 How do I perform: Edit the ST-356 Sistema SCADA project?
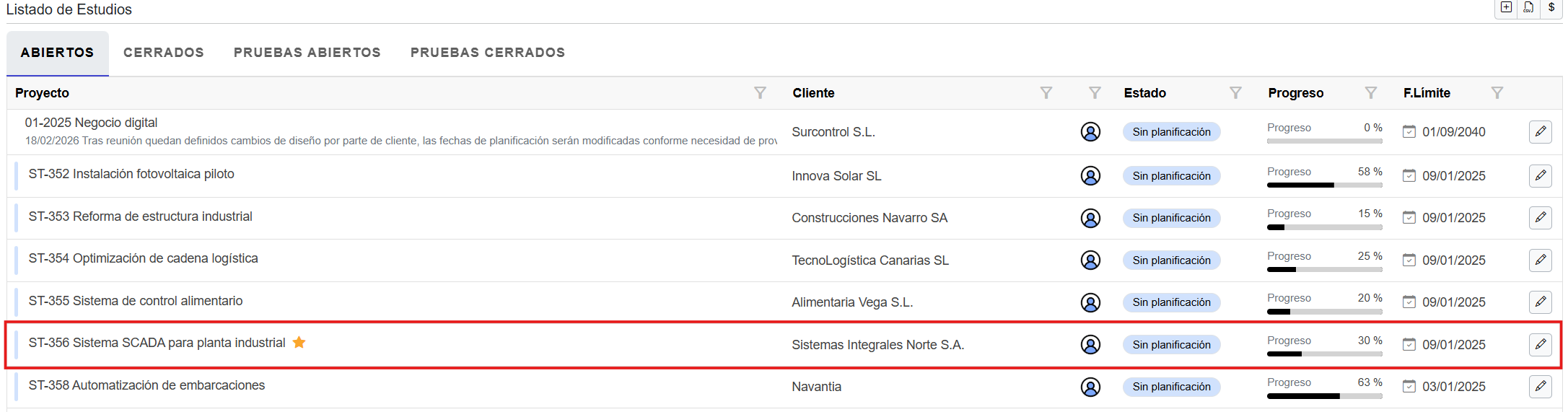tap(1540, 344)
